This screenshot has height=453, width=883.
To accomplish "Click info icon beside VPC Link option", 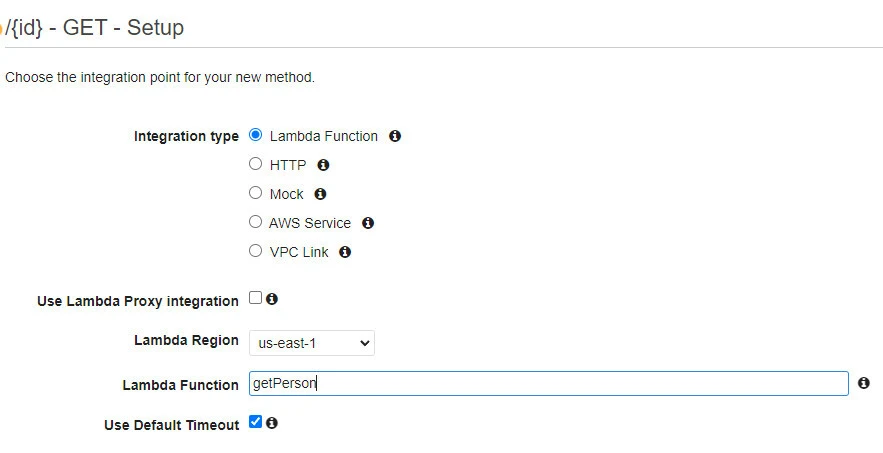I will [x=345, y=252].
